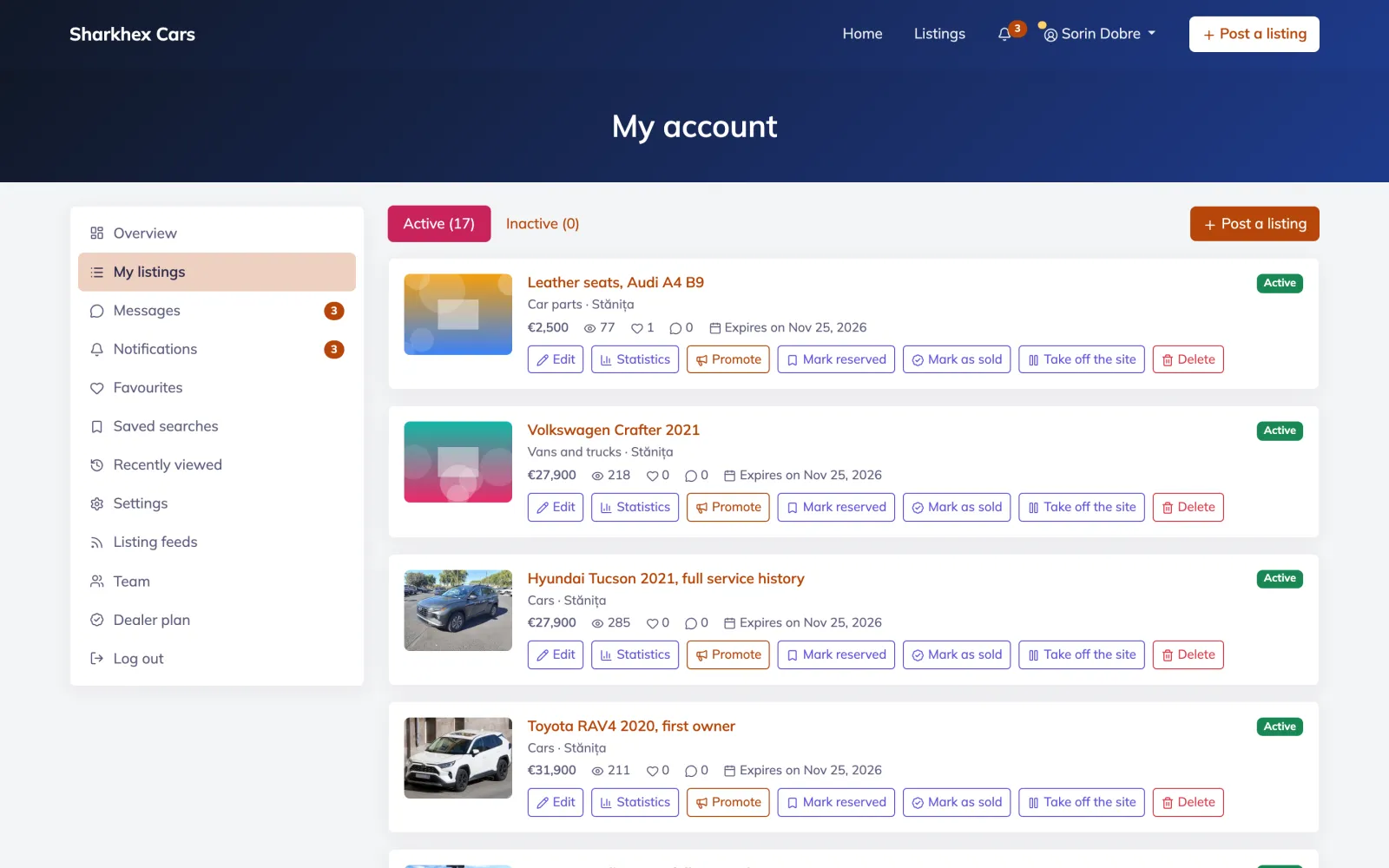The width and height of the screenshot is (1389, 868).
Task: Edit the Toyota RAV4 2020 listing
Action: pyautogui.click(x=556, y=802)
